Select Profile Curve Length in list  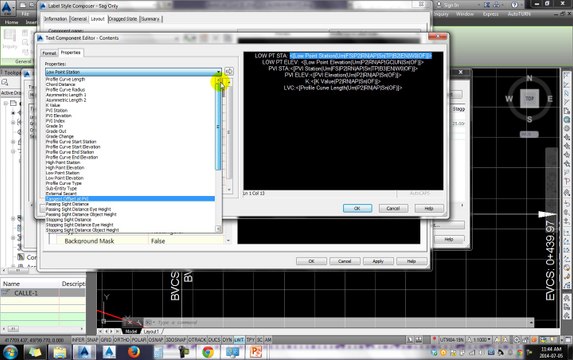tap(130, 79)
